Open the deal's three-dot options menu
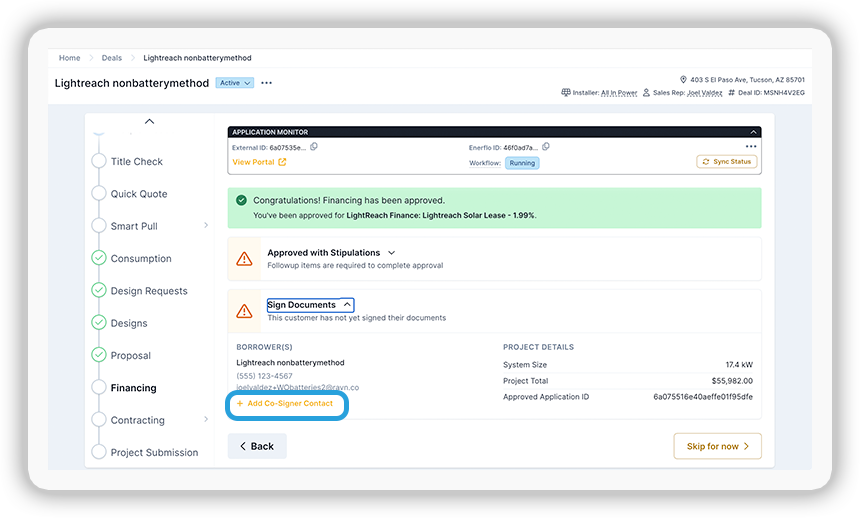The height and width of the screenshot is (518, 860). tap(267, 83)
